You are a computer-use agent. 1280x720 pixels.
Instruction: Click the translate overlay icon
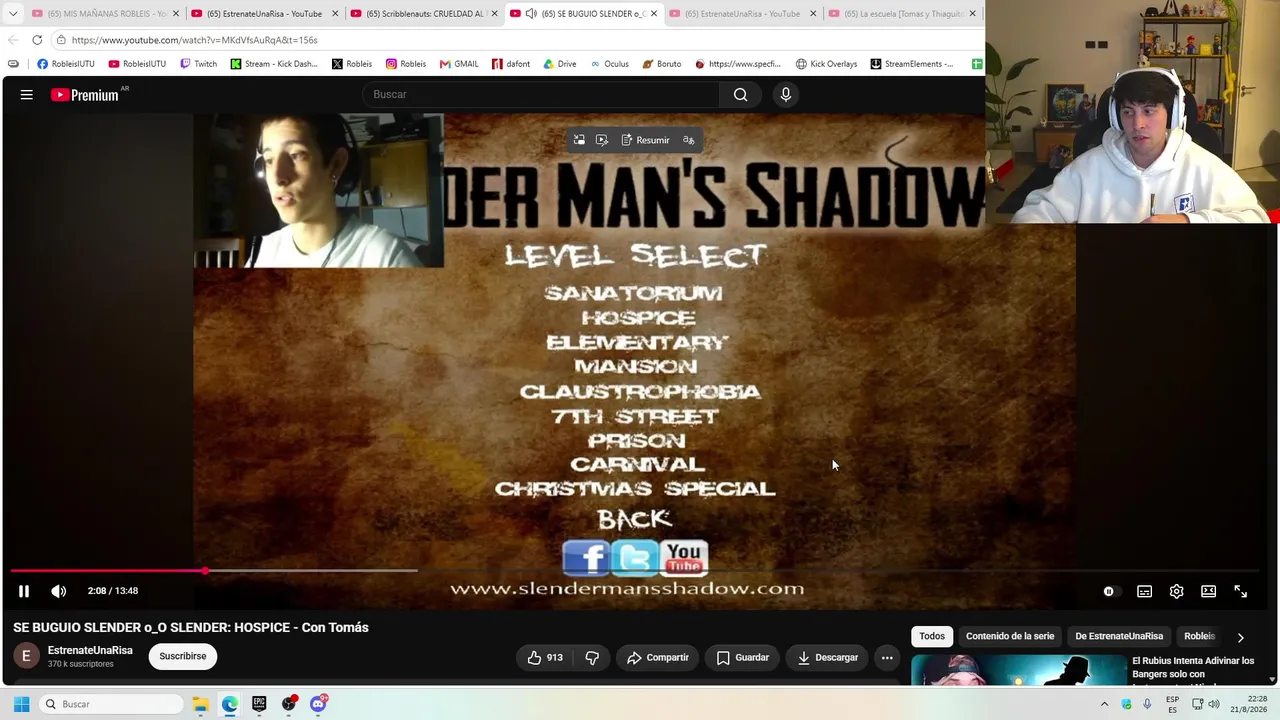click(689, 140)
